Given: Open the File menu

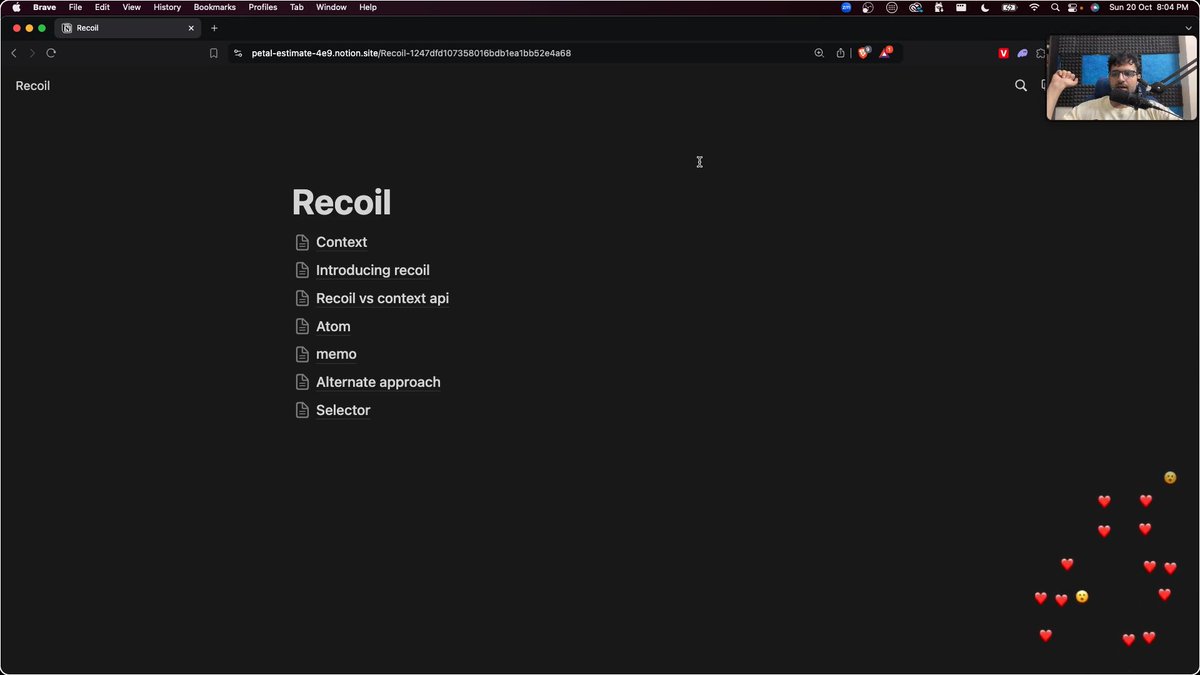Looking at the screenshot, I should click(x=75, y=7).
